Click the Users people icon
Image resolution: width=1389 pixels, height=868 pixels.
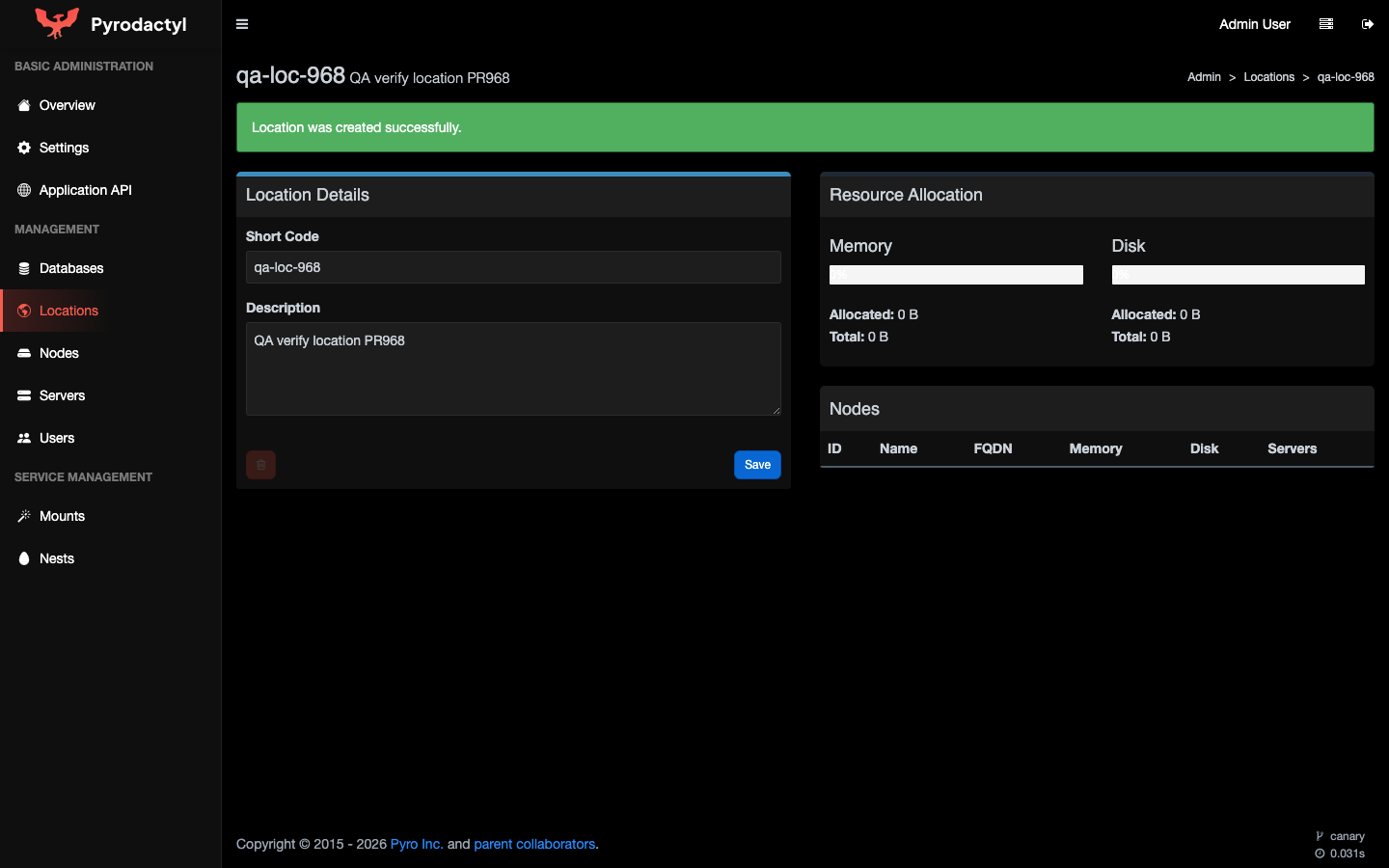(24, 438)
